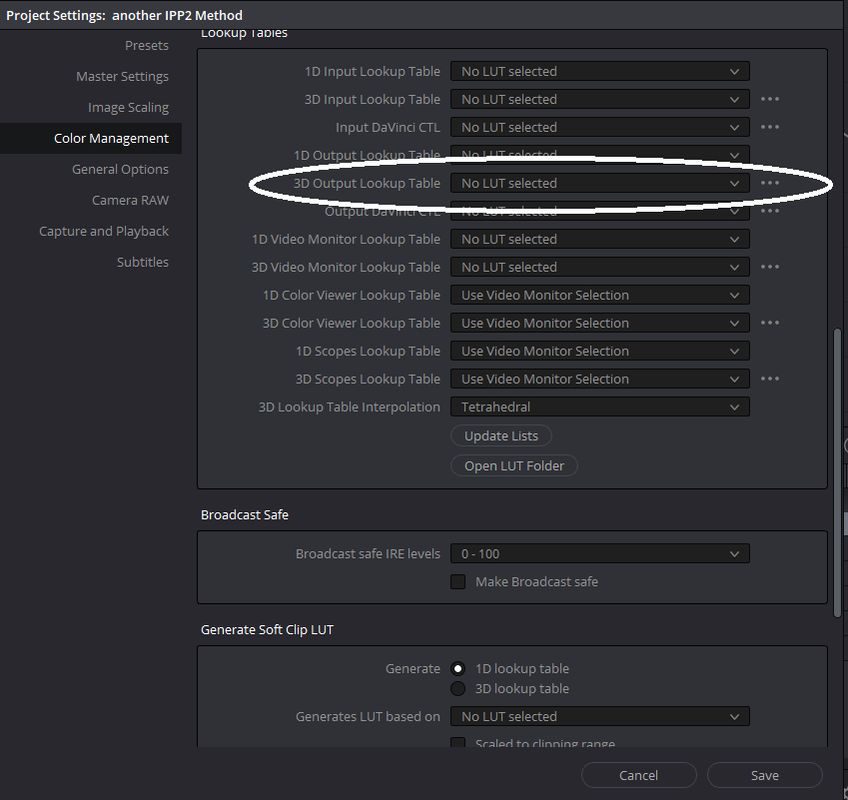Viewport: 848px width, 800px height.
Task: Open the 3D Color Viewer Lookup Table dropdown
Action: (600, 323)
